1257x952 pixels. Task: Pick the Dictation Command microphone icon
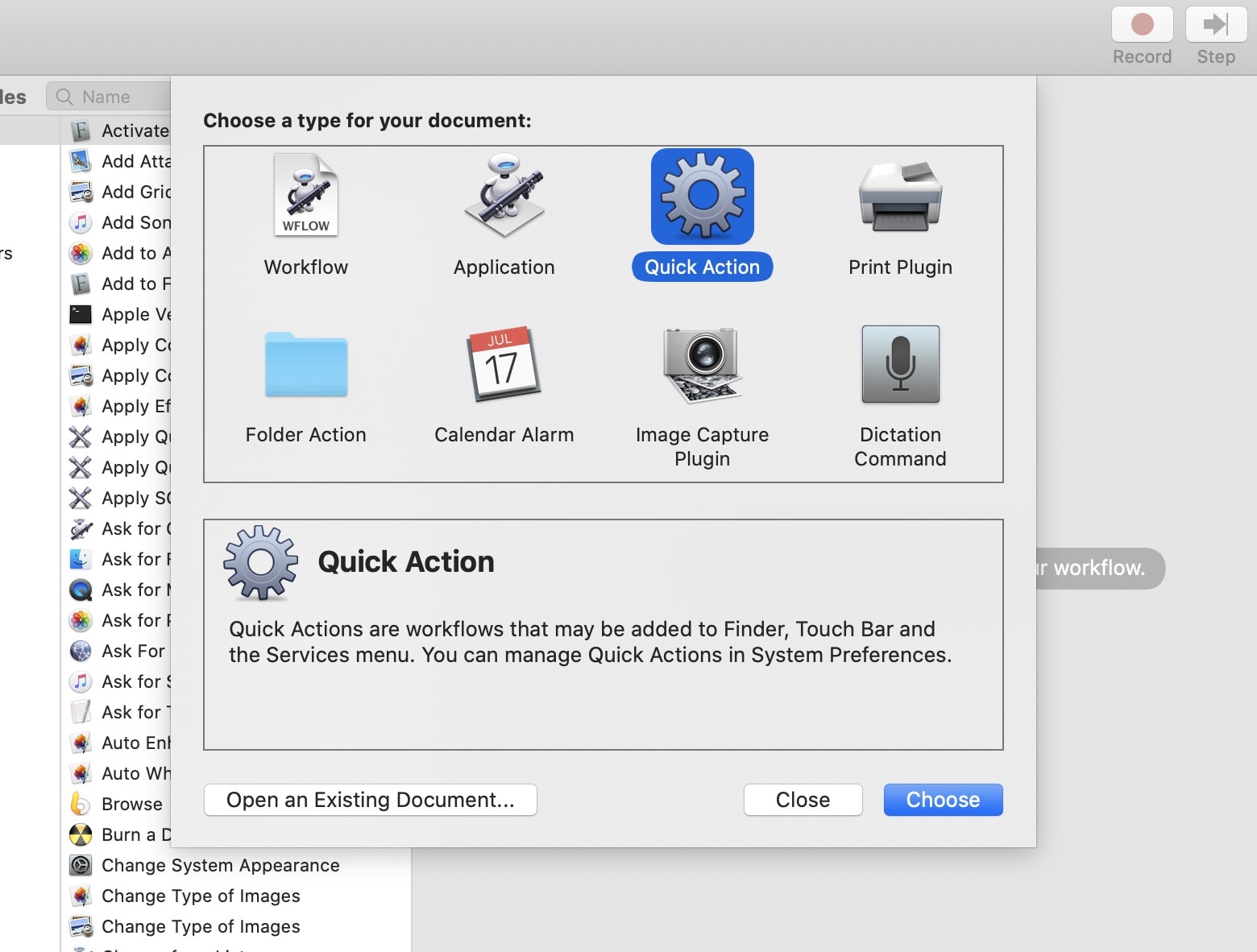click(x=900, y=365)
